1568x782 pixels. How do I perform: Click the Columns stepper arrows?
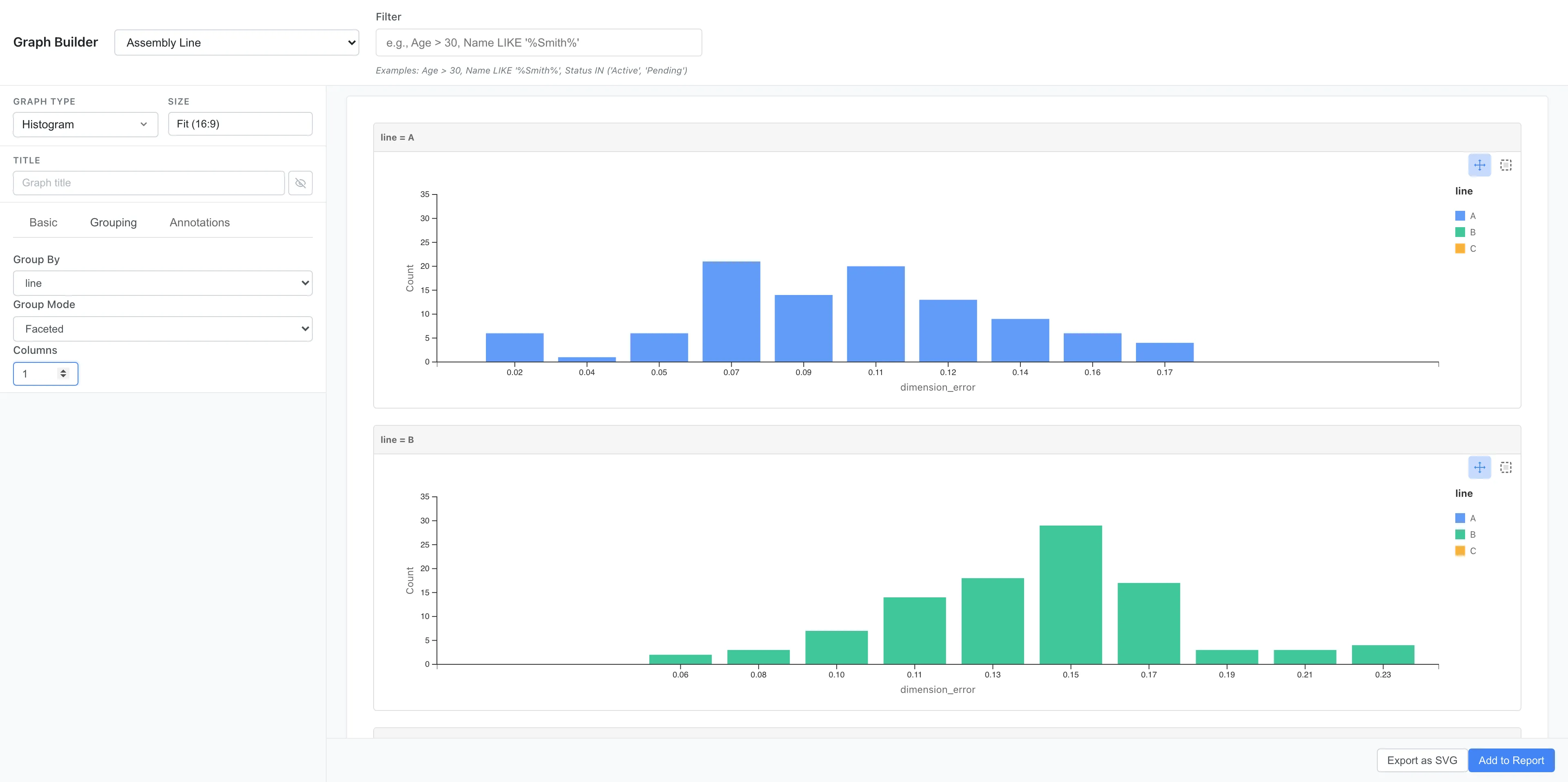point(63,374)
